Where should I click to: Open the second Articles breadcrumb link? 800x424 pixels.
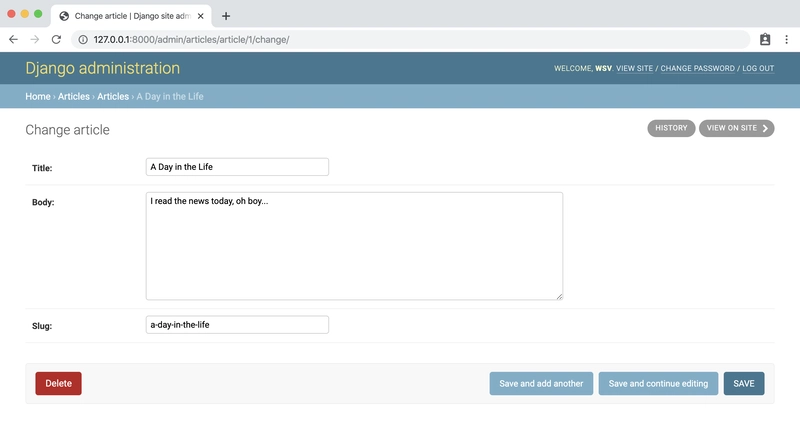[x=113, y=96]
